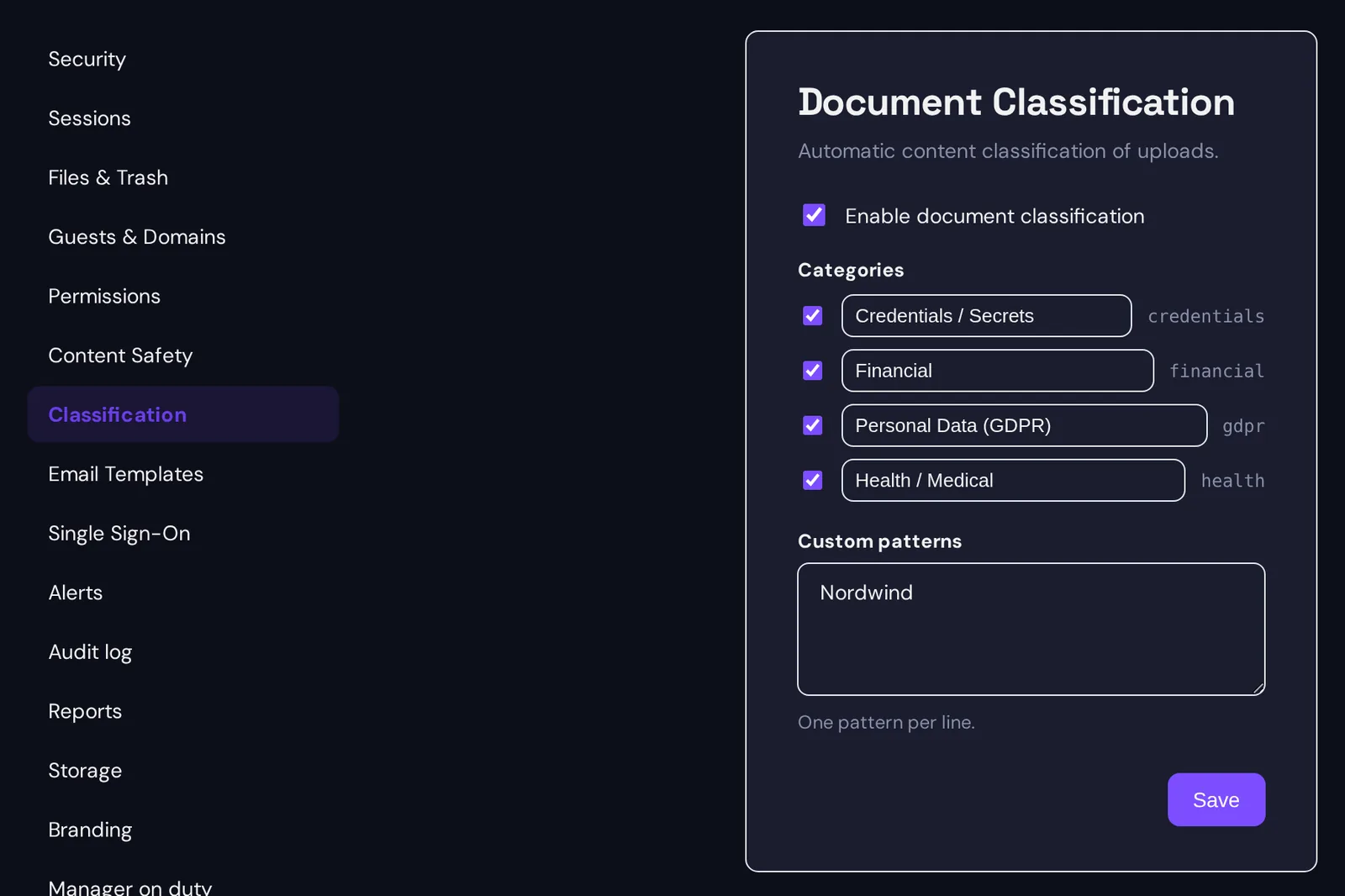
Task: Save the classification settings
Action: 1216,799
